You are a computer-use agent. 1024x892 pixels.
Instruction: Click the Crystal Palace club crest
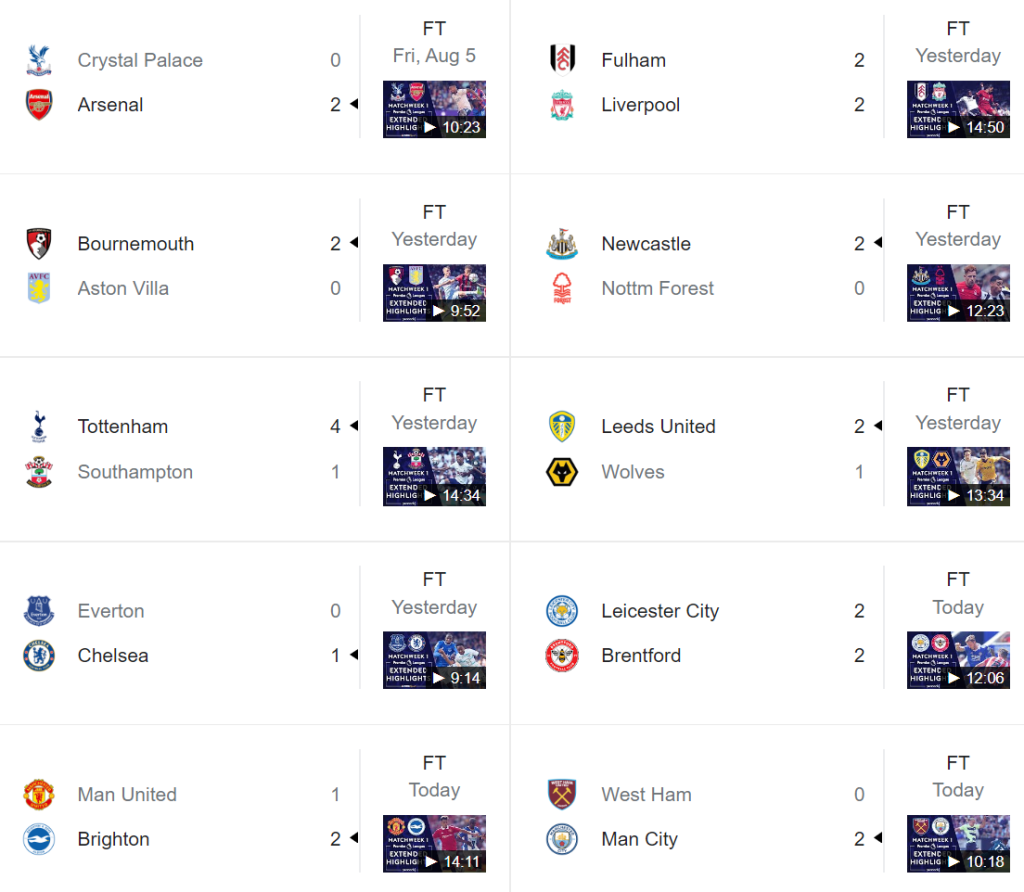tap(39, 60)
